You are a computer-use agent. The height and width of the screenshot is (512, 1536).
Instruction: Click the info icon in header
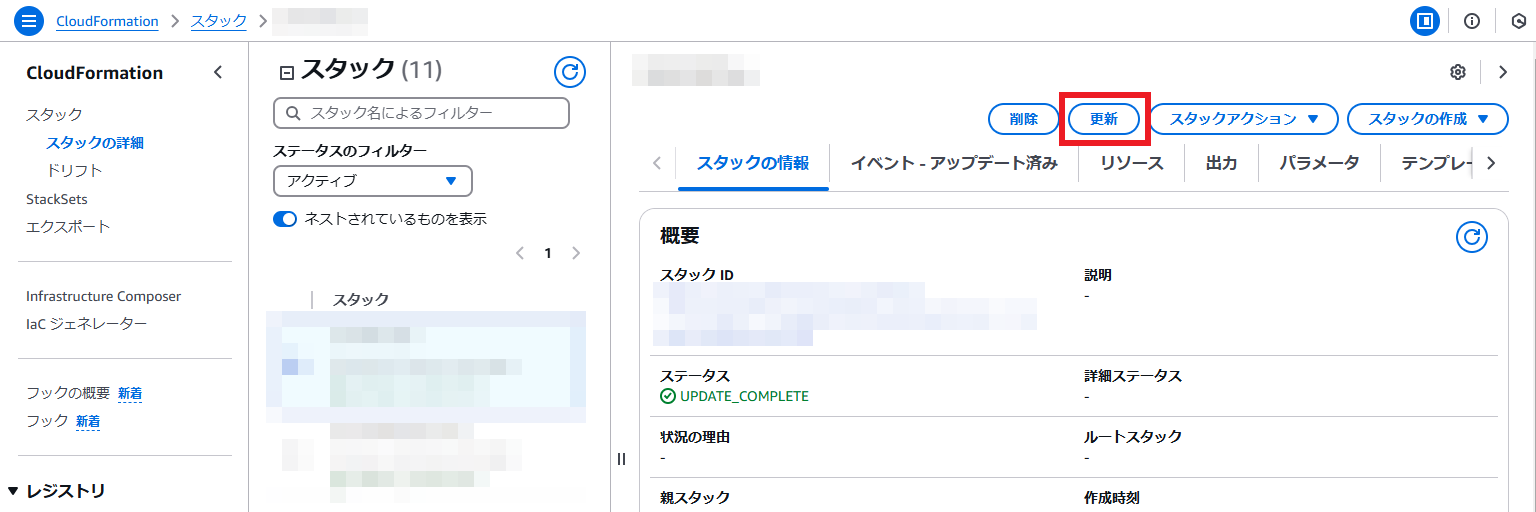tap(1471, 21)
